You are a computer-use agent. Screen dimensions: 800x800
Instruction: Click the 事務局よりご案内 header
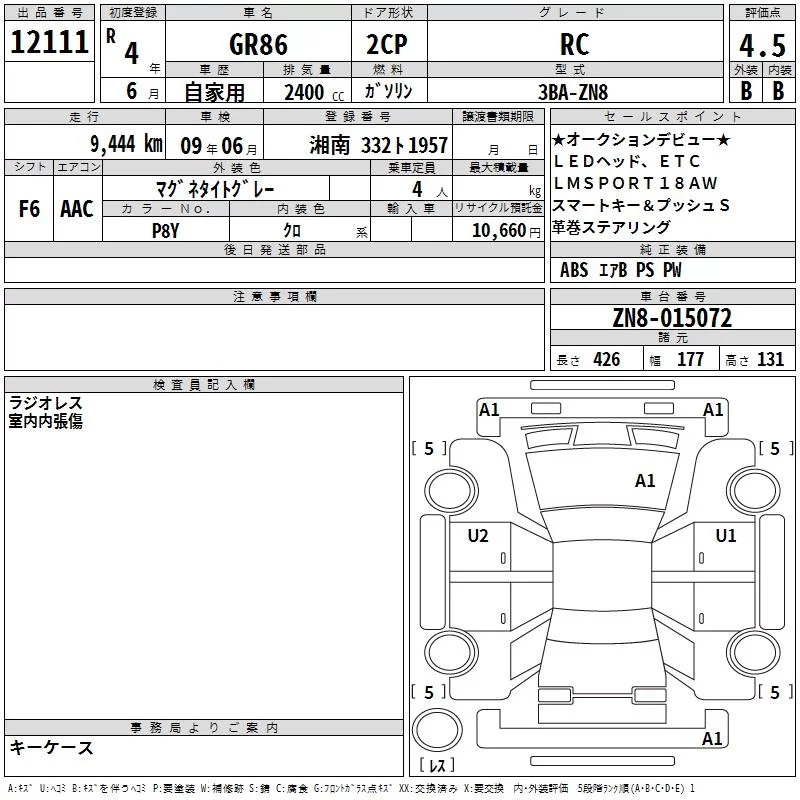204,728
